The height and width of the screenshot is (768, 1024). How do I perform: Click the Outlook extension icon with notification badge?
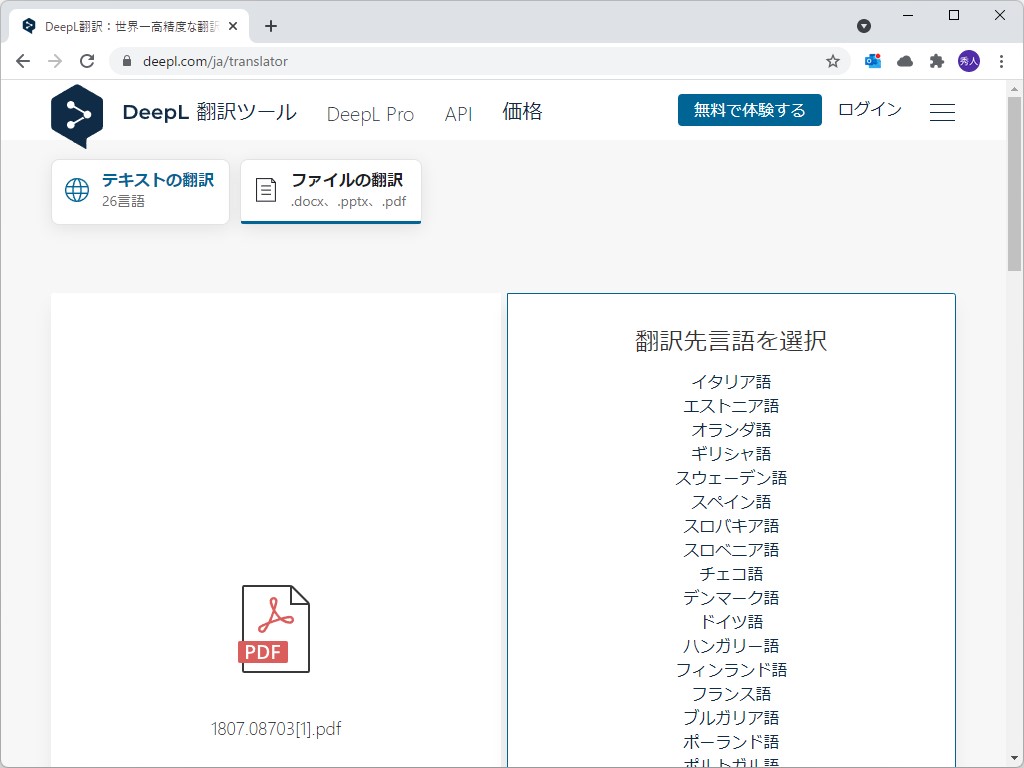point(872,60)
